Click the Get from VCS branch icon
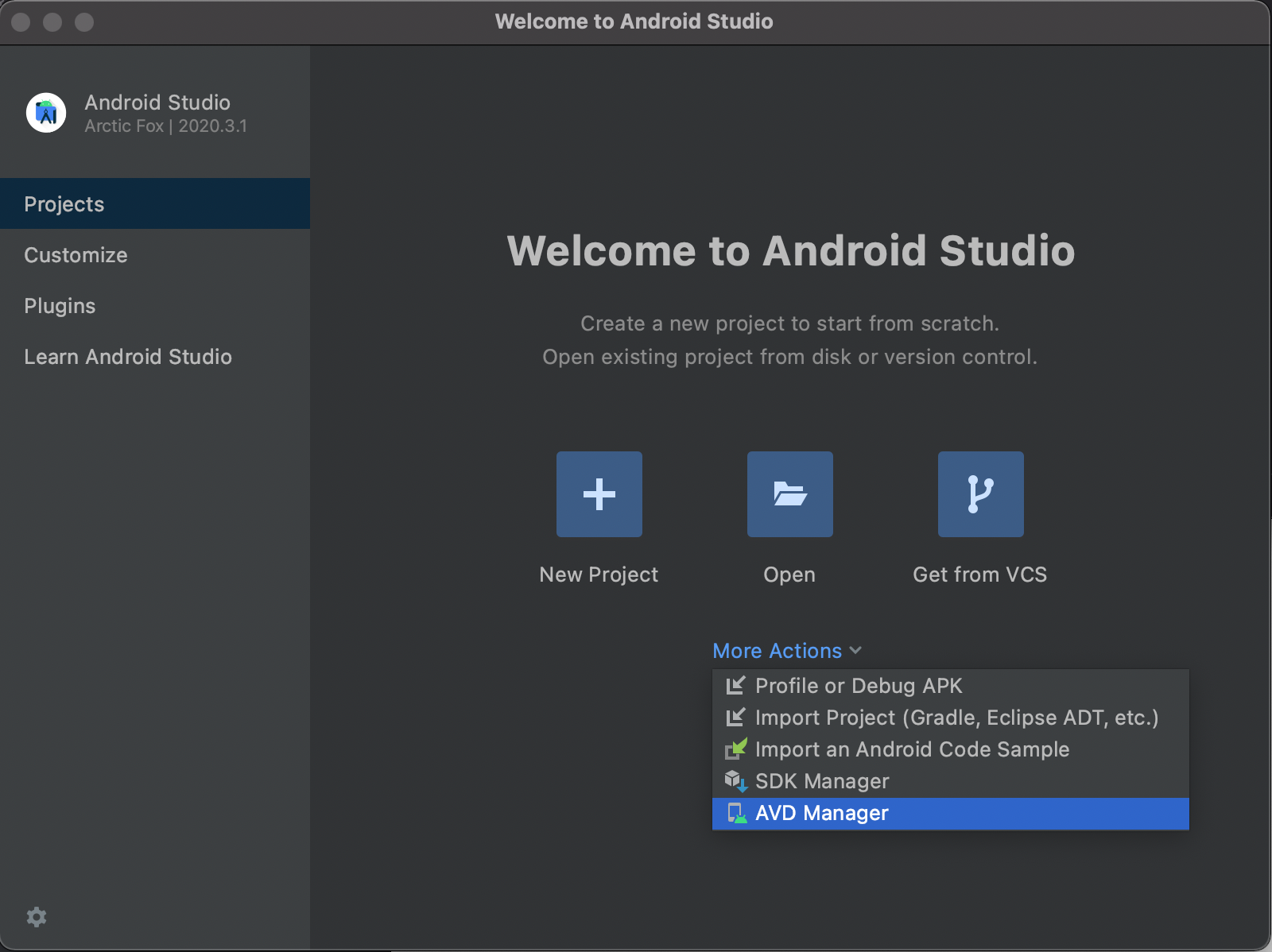The width and height of the screenshot is (1272, 952). point(980,493)
